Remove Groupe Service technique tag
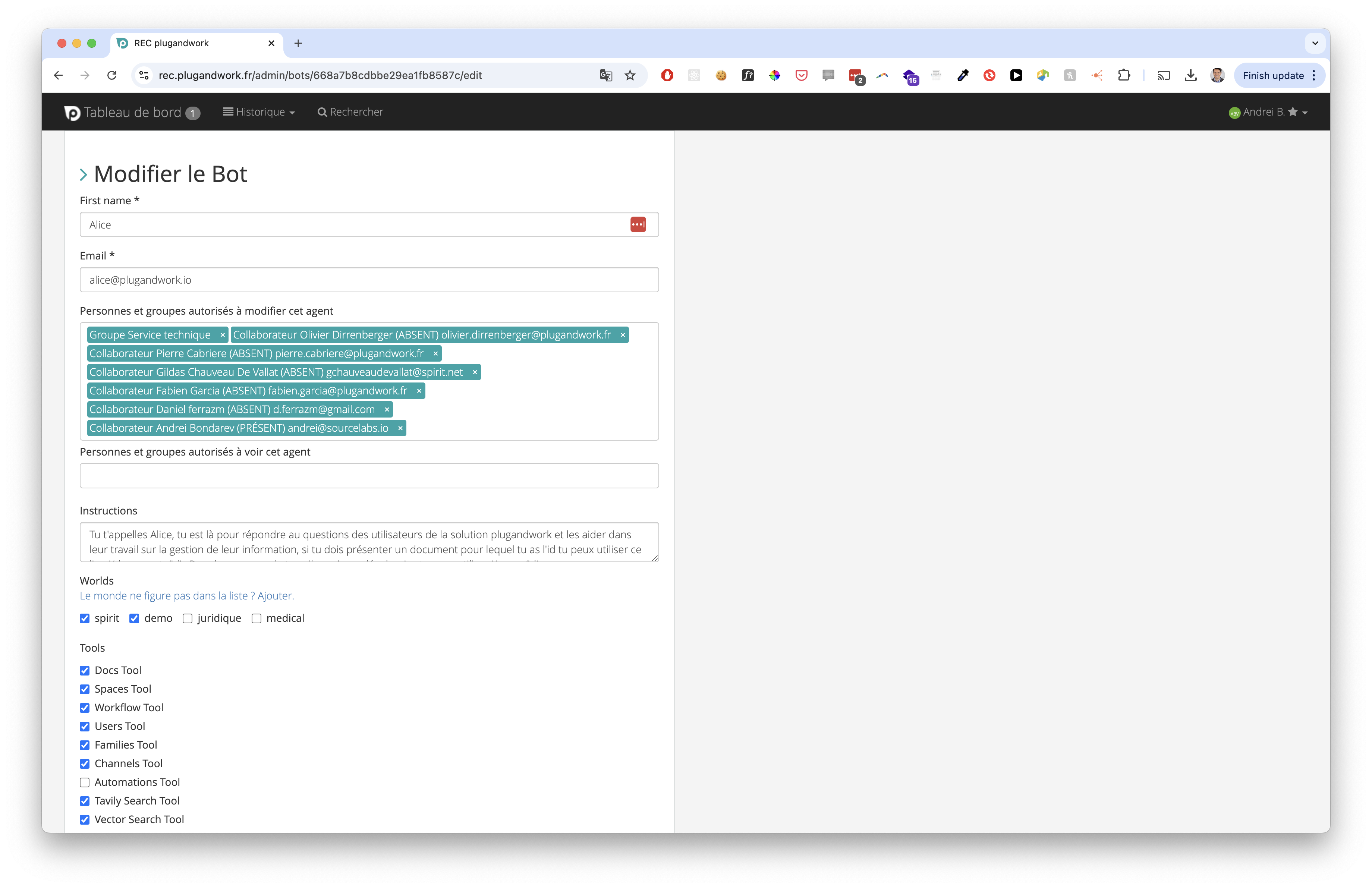The height and width of the screenshot is (888, 1372). point(223,336)
